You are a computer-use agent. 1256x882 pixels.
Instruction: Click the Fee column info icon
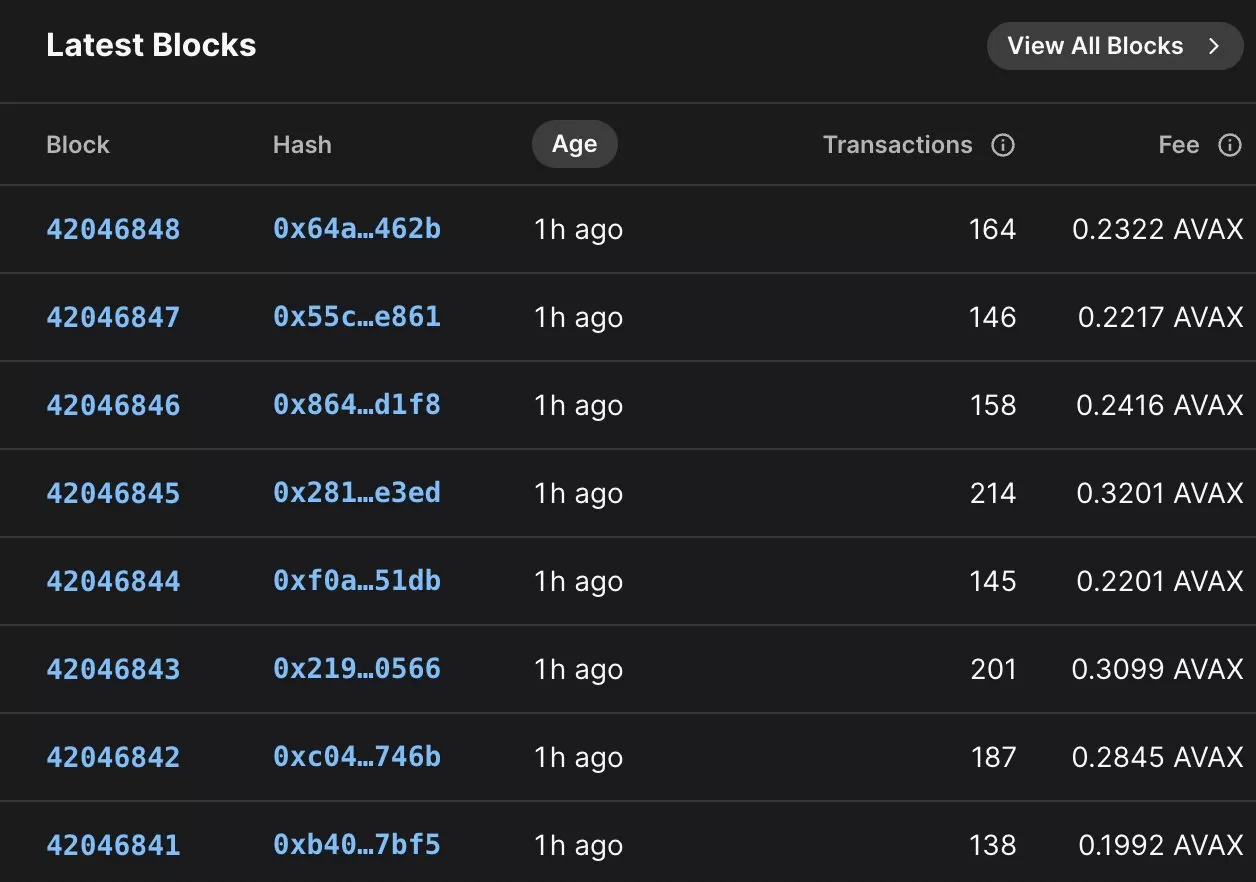point(1229,145)
